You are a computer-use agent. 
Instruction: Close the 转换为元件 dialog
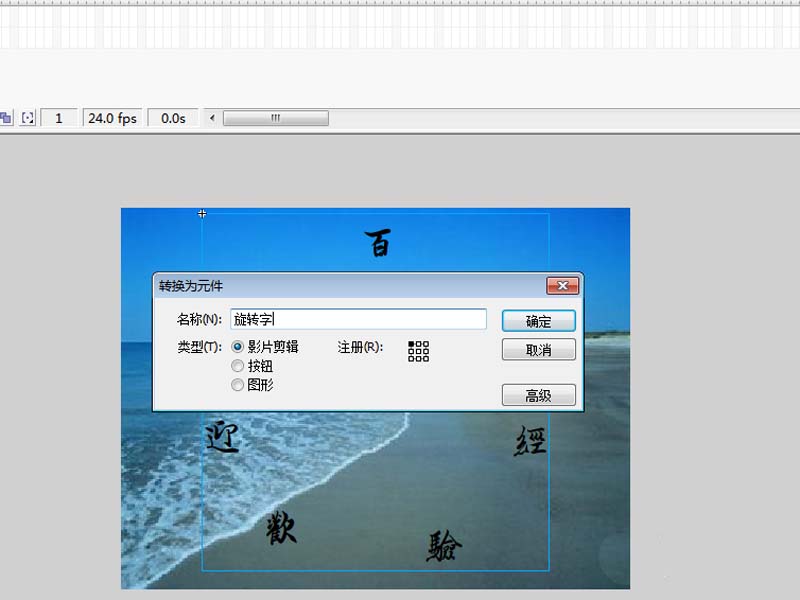pyautogui.click(x=563, y=286)
